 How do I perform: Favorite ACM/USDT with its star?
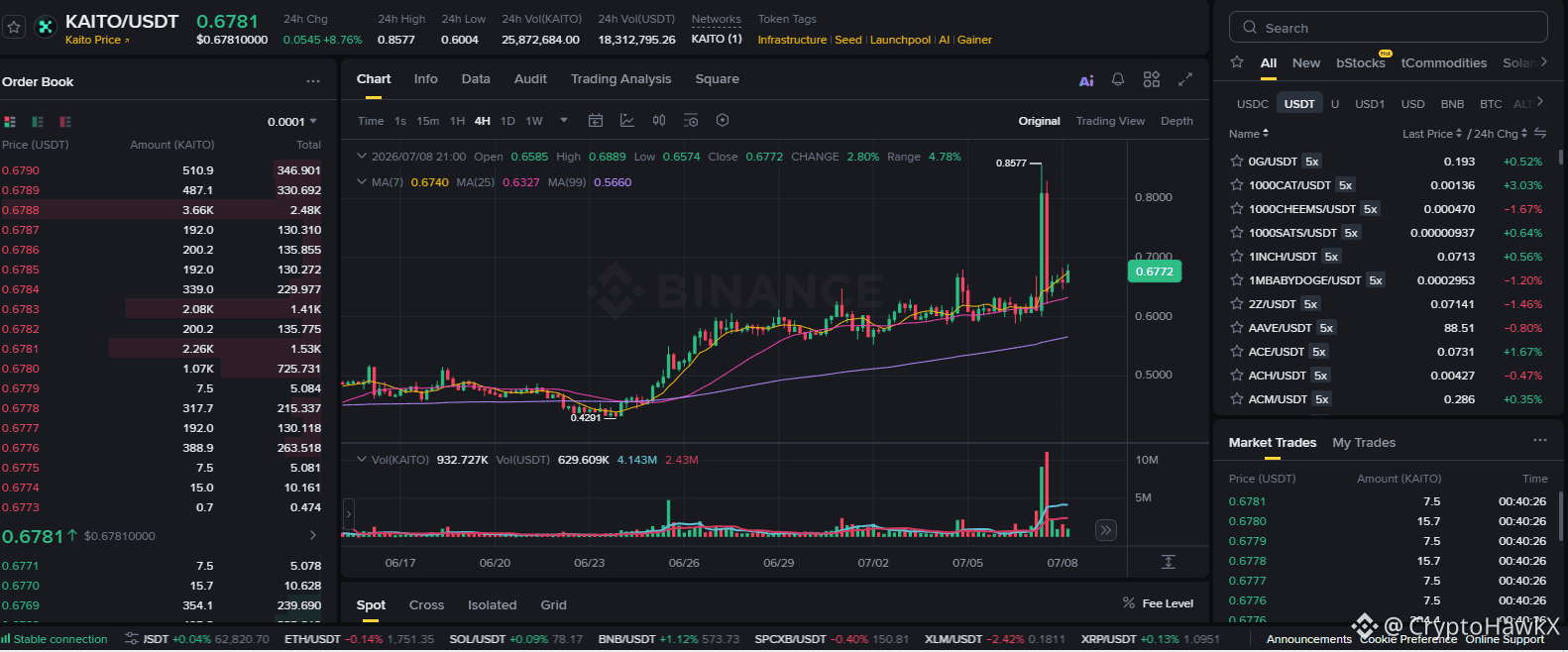(x=1237, y=399)
